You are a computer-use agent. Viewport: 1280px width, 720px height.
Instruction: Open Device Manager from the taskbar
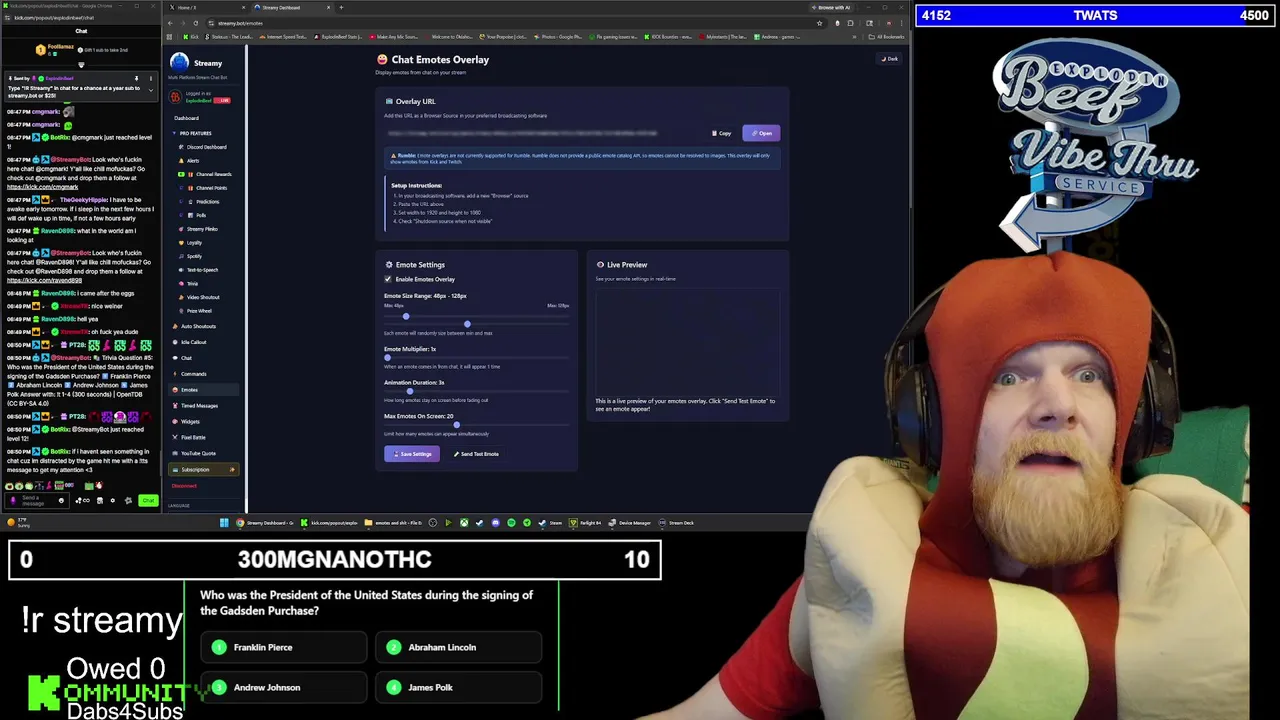pyautogui.click(x=631, y=522)
